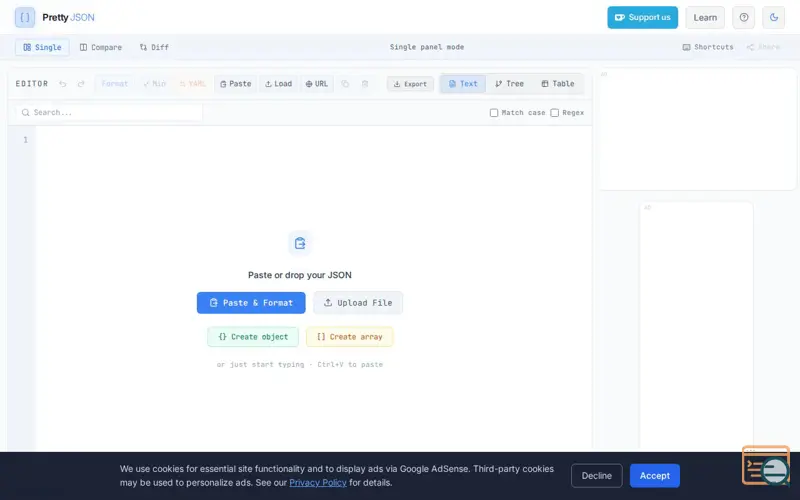
Task: Accept cookies in the banner
Action: (x=655, y=476)
